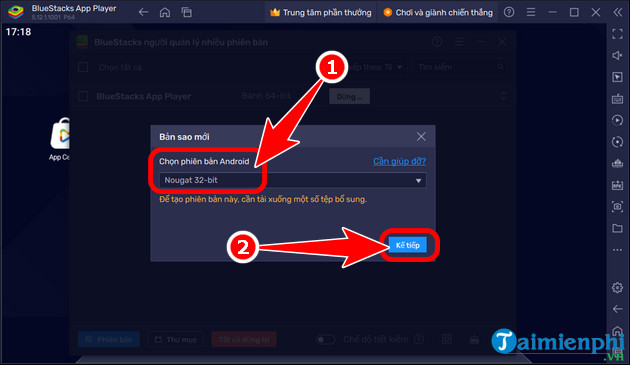Open the Cần giúp đỡ? help link
The height and width of the screenshot is (365, 630).
(399, 161)
